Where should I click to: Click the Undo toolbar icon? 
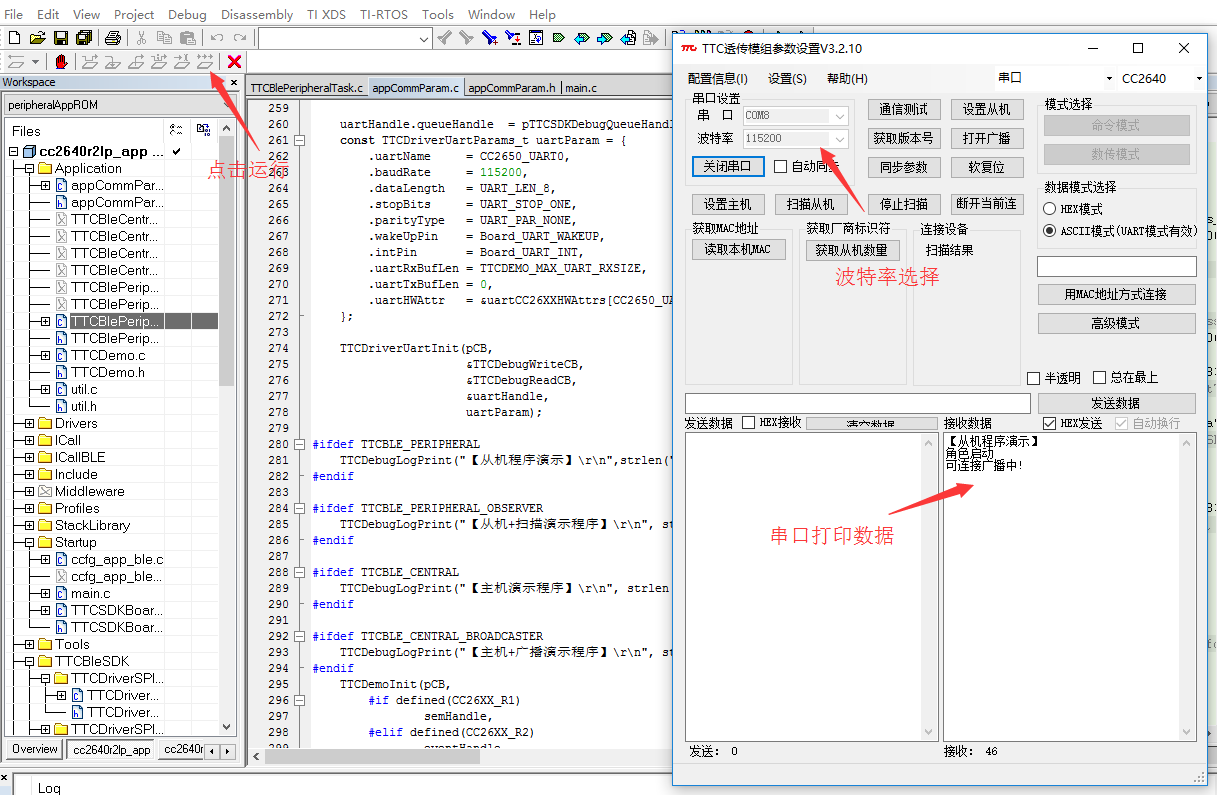coord(217,38)
